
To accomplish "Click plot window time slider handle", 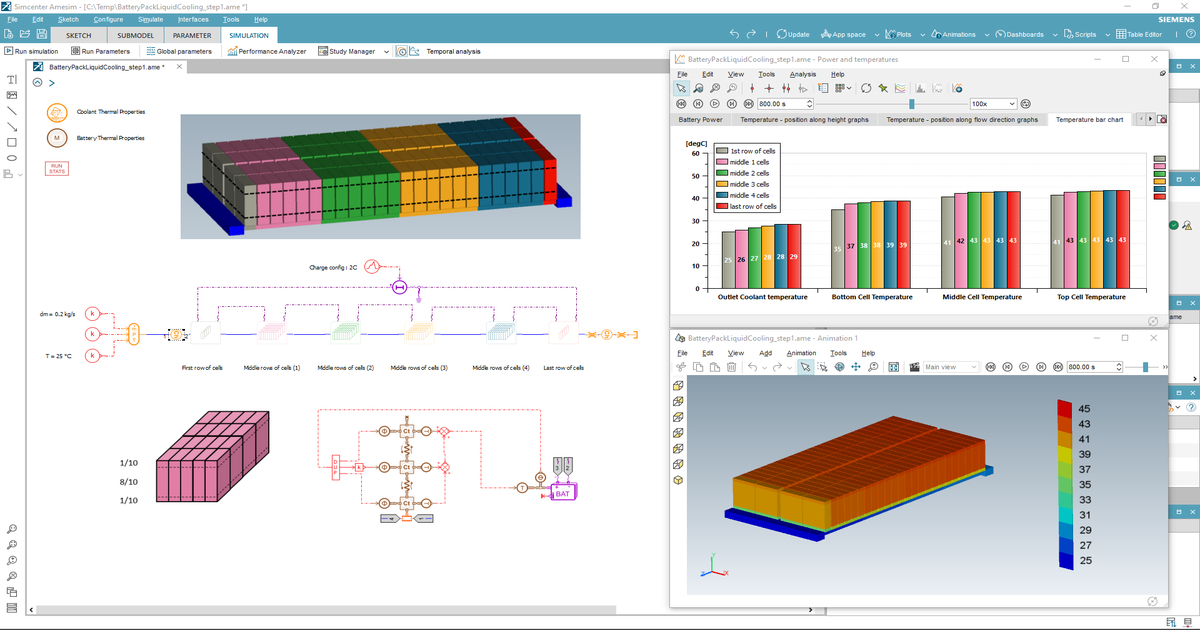I will tap(912, 104).
